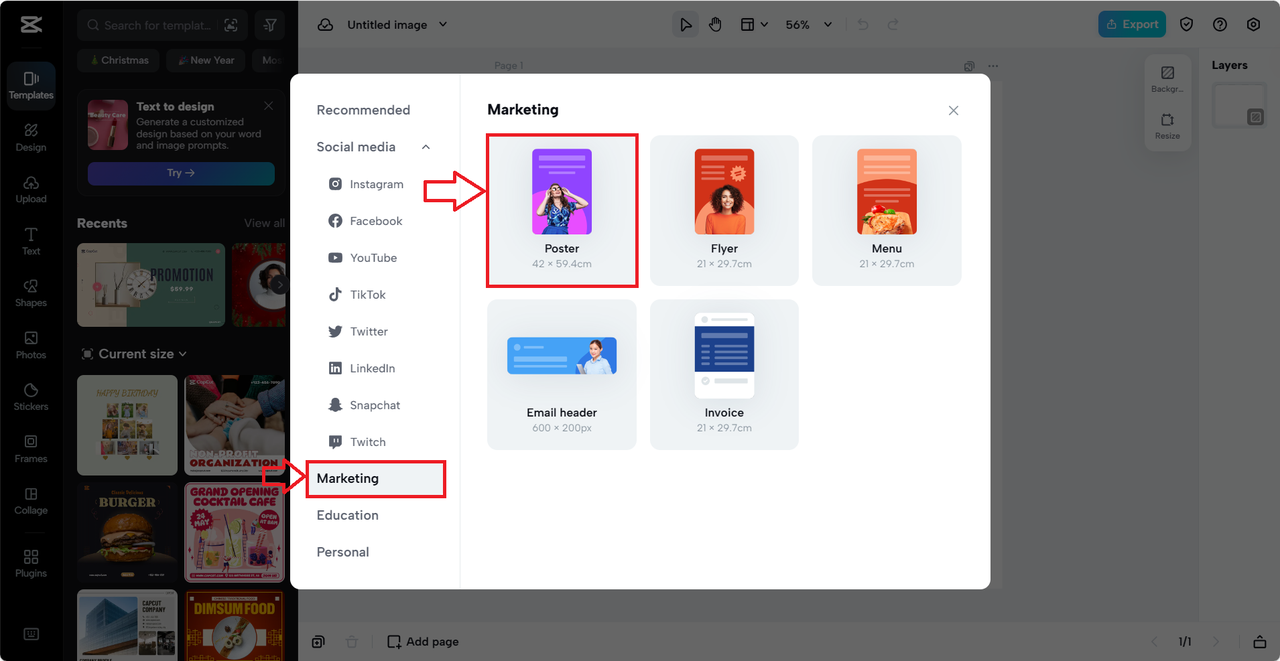Click the View all link next to Recents
The height and width of the screenshot is (661, 1280).
coord(264,223)
